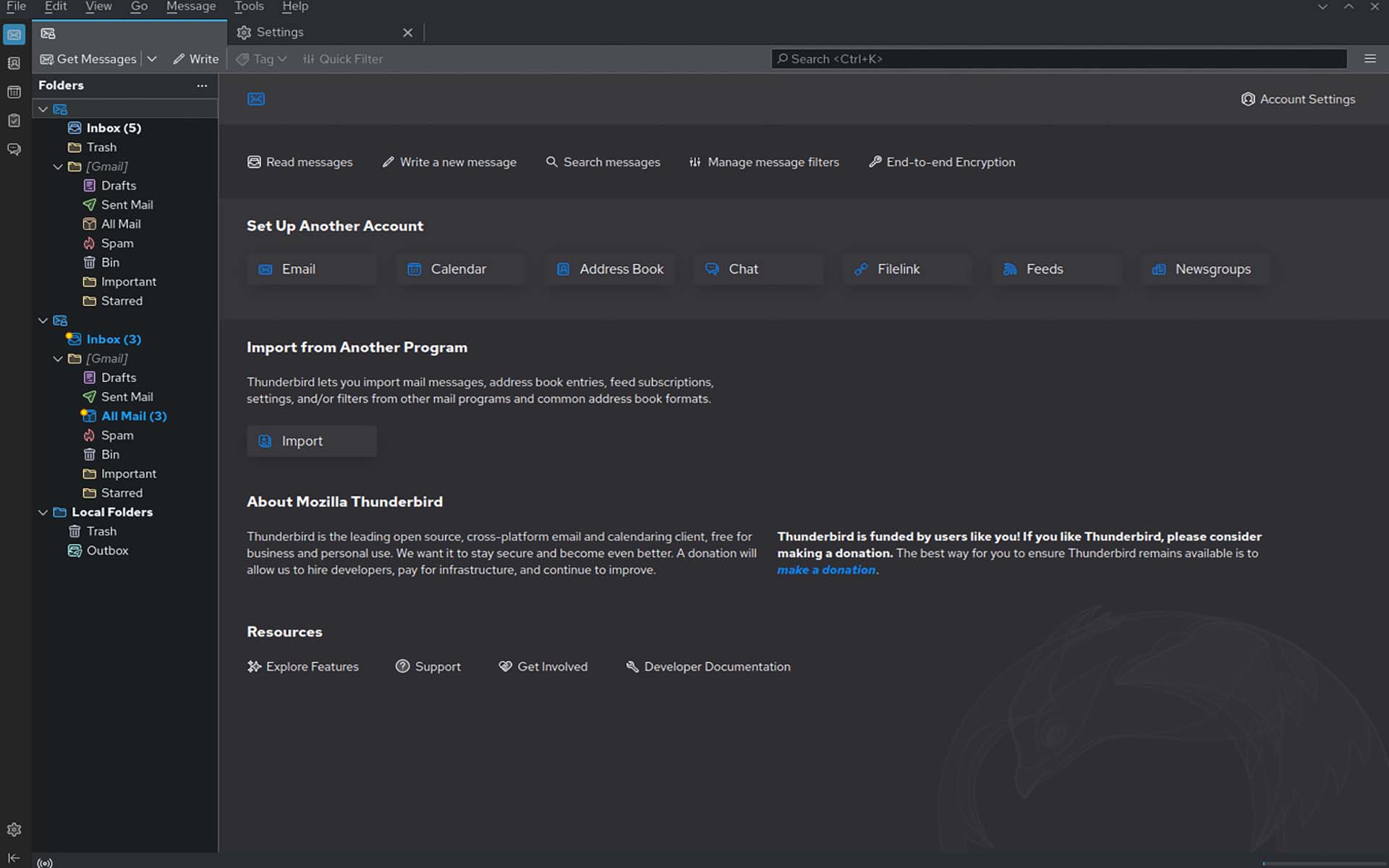
Task: Click the Import button
Action: tap(312, 441)
